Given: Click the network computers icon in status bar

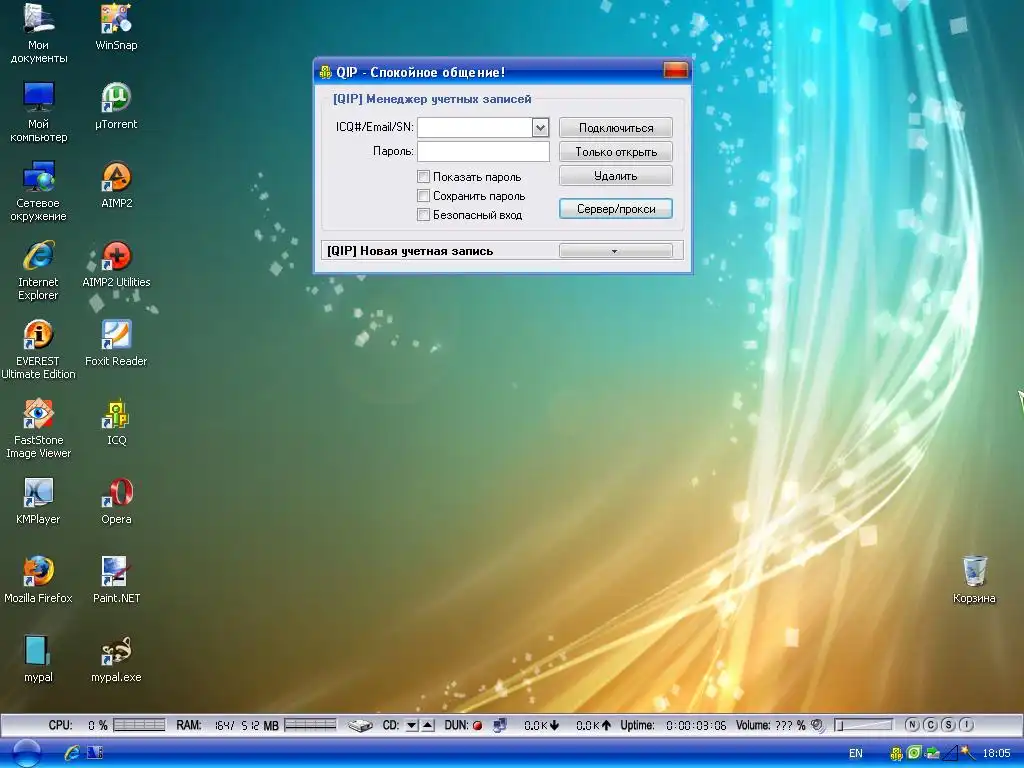Looking at the screenshot, I should point(500,725).
